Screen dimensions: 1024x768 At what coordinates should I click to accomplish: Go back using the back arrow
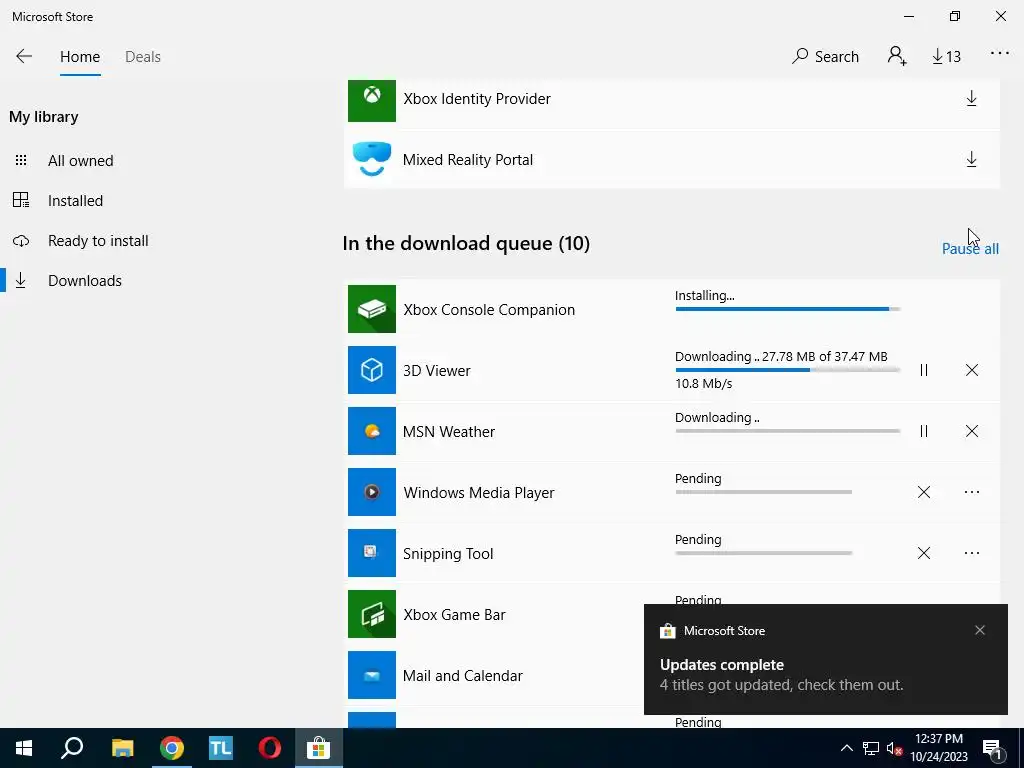point(24,56)
